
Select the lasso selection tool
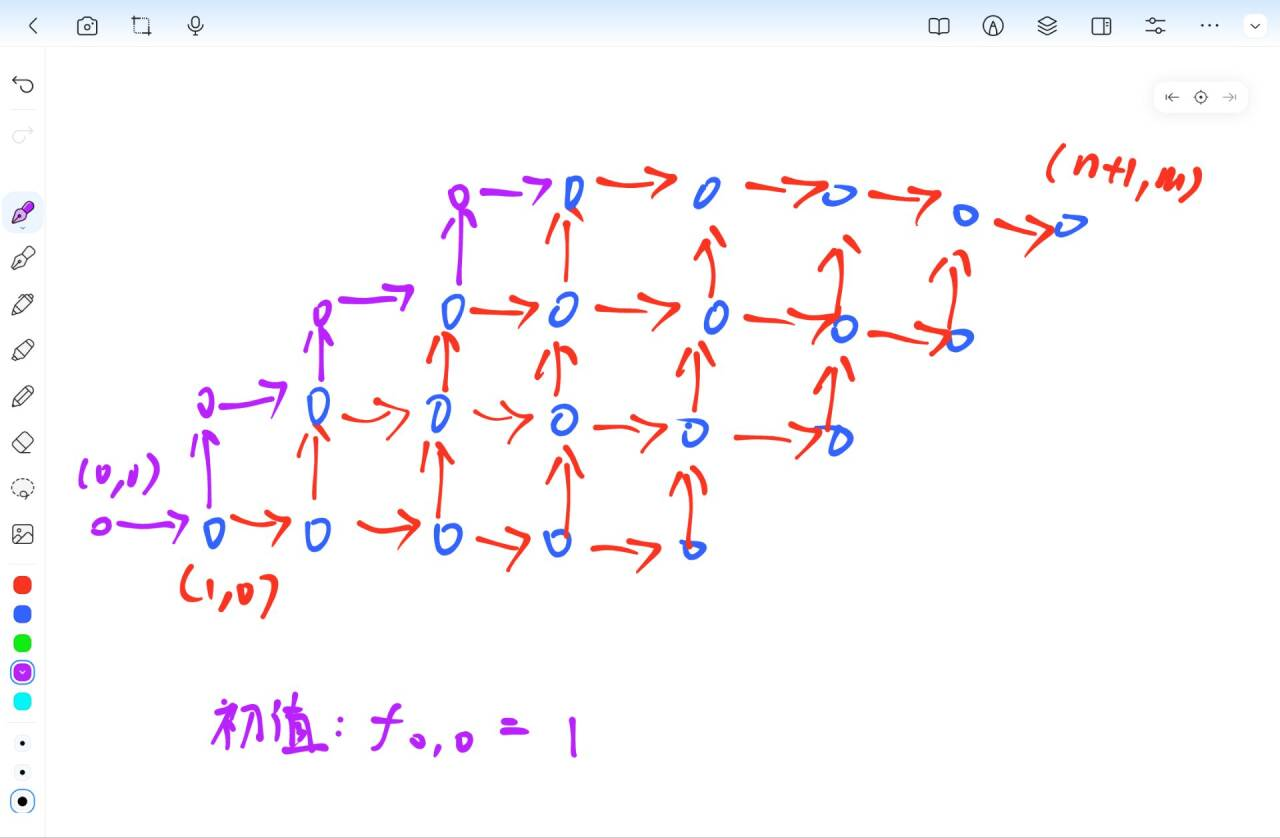point(23,488)
